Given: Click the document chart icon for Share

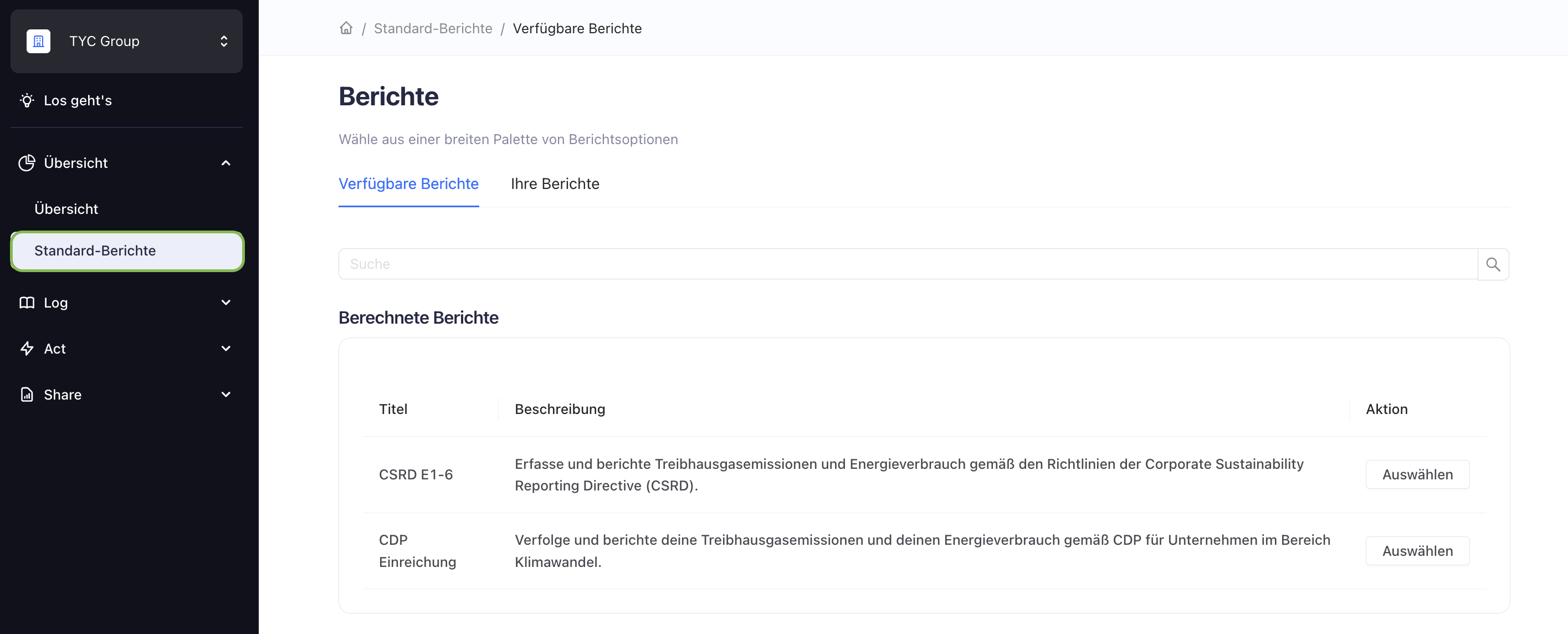Looking at the screenshot, I should [x=27, y=395].
